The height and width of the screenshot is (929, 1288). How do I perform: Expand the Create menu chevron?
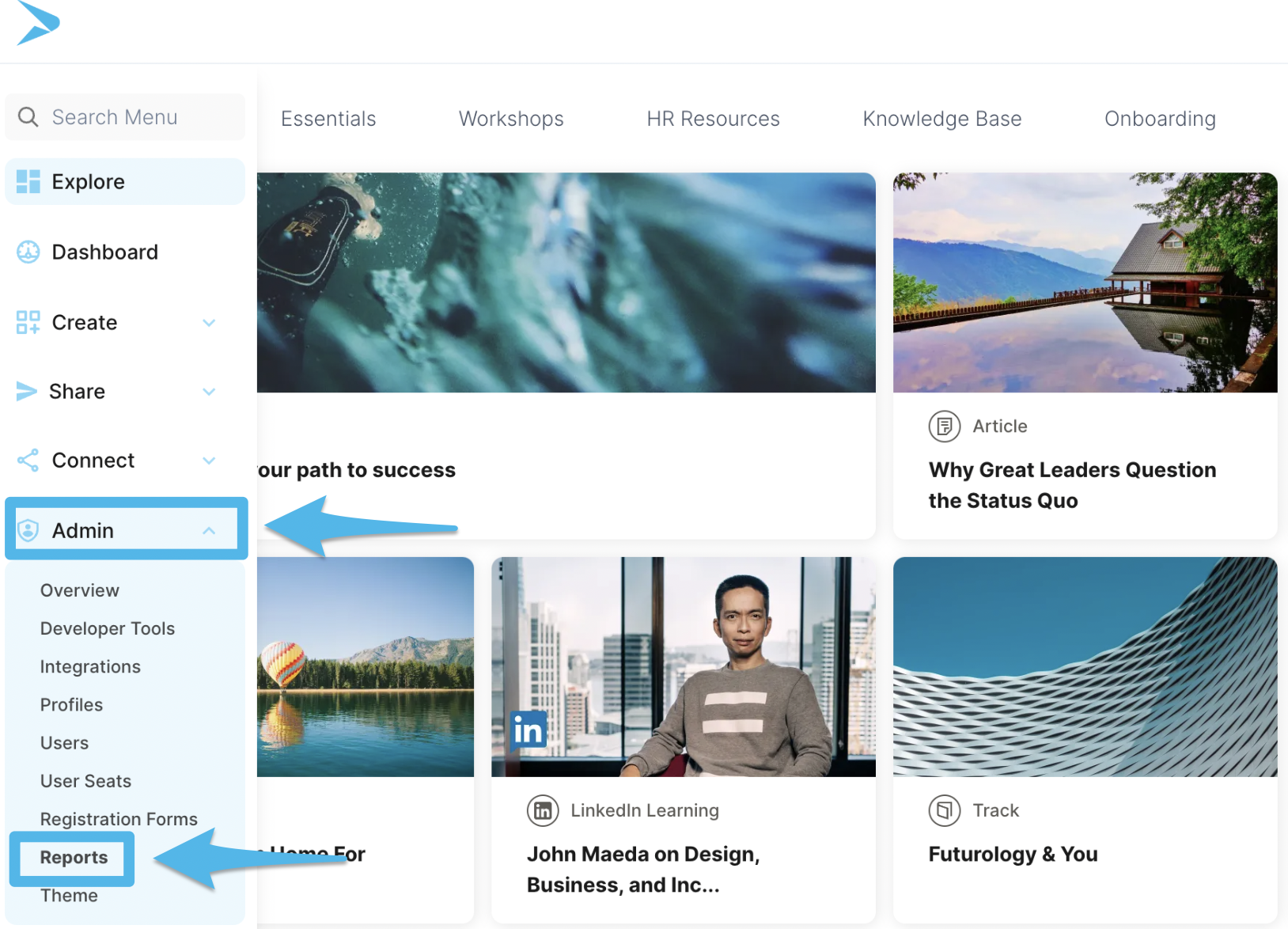pyautogui.click(x=209, y=323)
